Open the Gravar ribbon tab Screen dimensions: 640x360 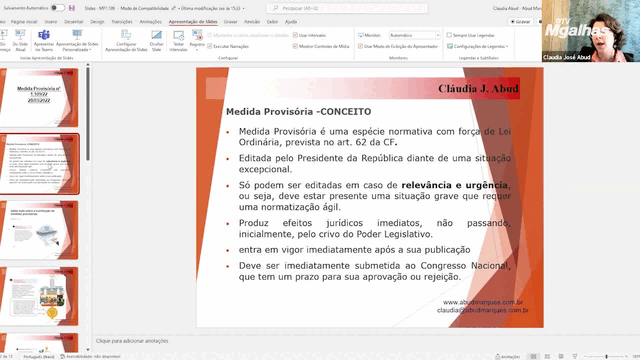point(231,22)
